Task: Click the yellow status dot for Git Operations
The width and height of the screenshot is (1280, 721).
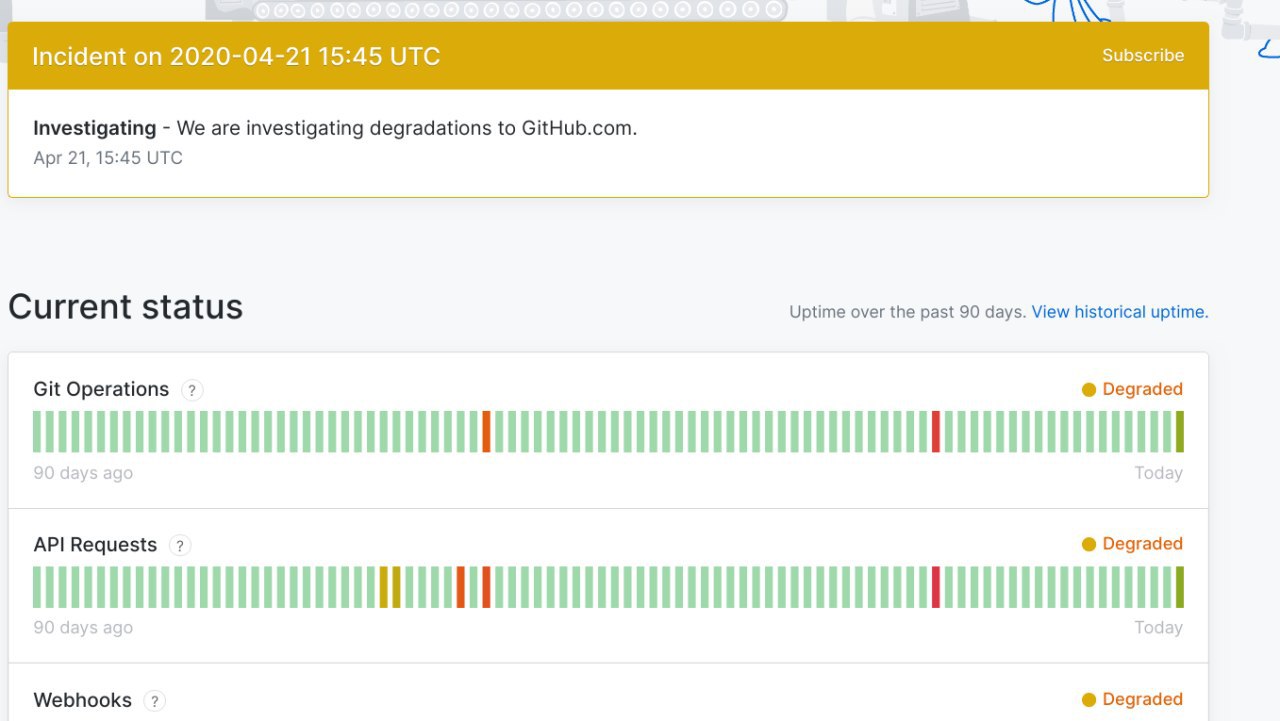Action: [1089, 390]
